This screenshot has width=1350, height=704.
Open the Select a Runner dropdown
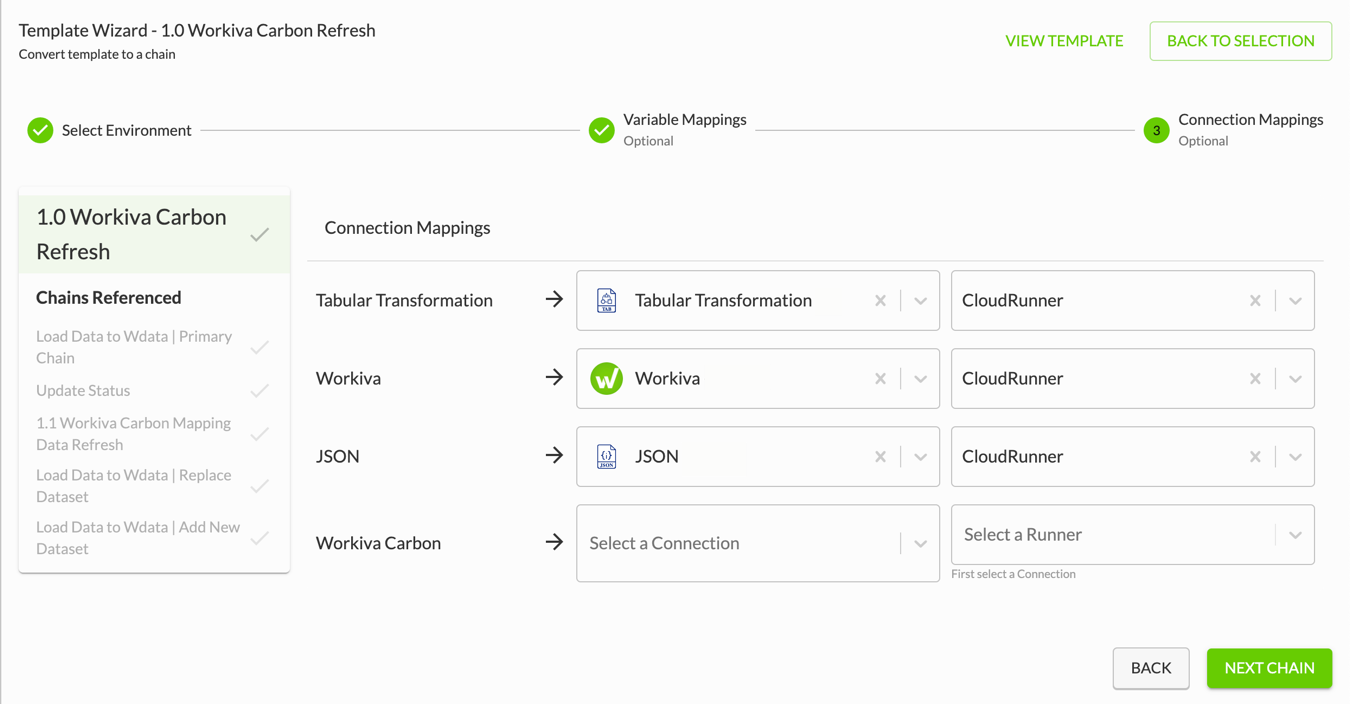1133,535
